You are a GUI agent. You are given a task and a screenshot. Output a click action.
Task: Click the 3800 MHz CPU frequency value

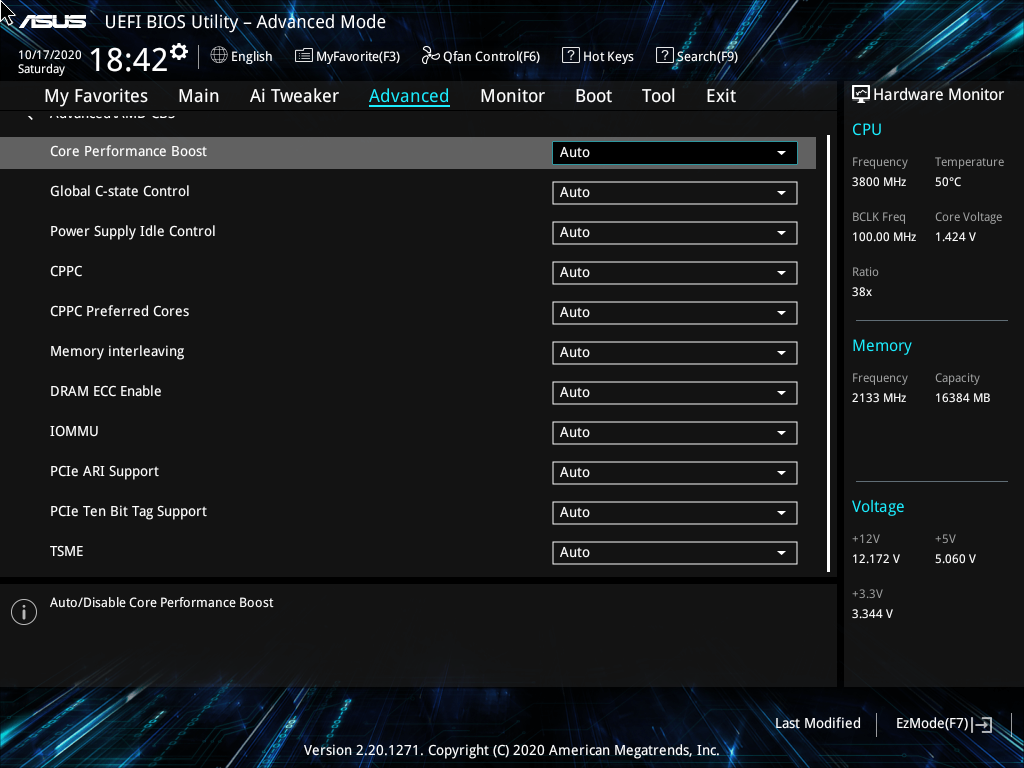pos(879,182)
